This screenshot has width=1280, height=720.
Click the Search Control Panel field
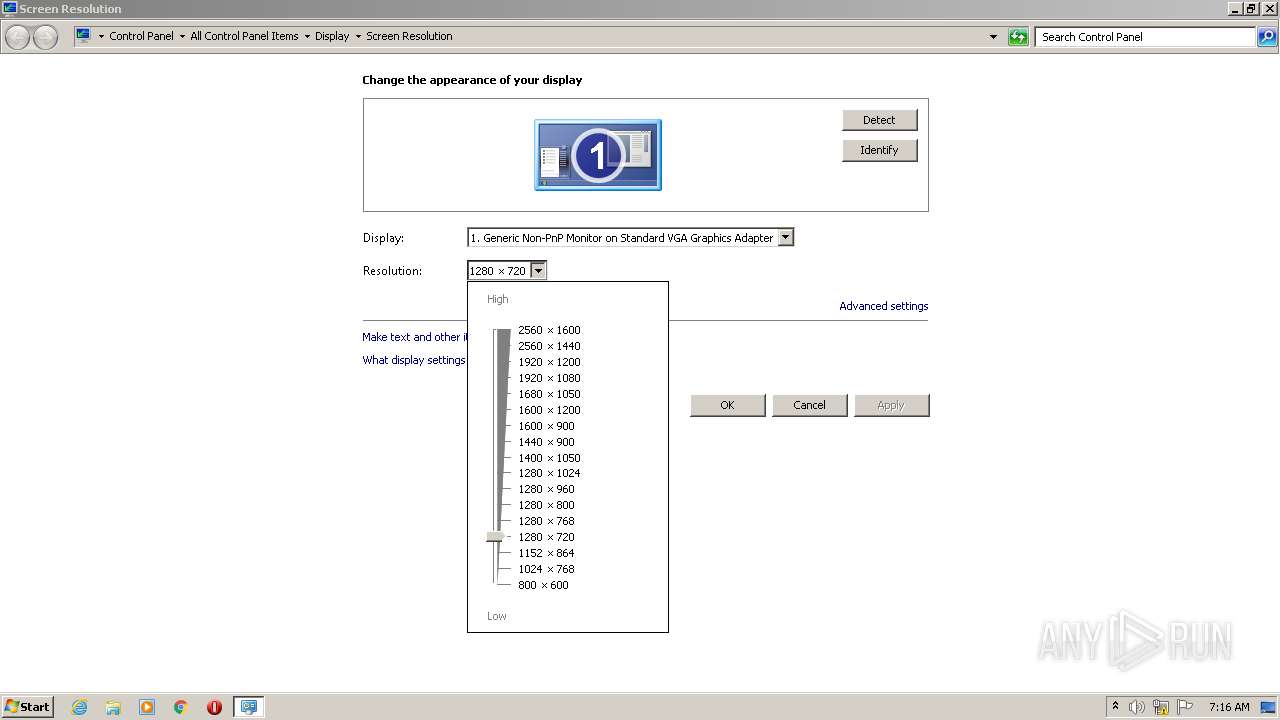(x=1146, y=37)
